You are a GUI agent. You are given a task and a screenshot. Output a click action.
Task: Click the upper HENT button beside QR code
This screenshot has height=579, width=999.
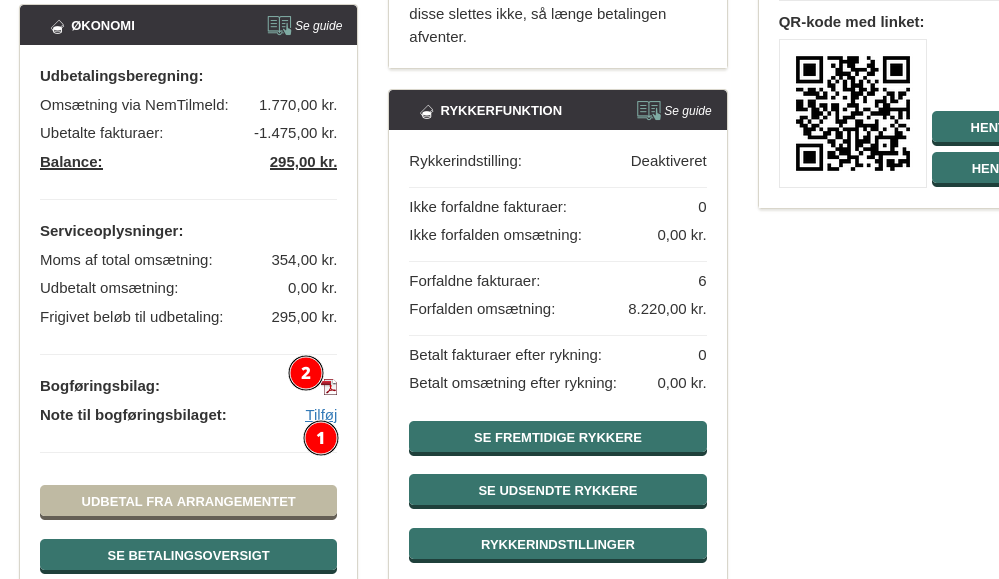(966, 127)
